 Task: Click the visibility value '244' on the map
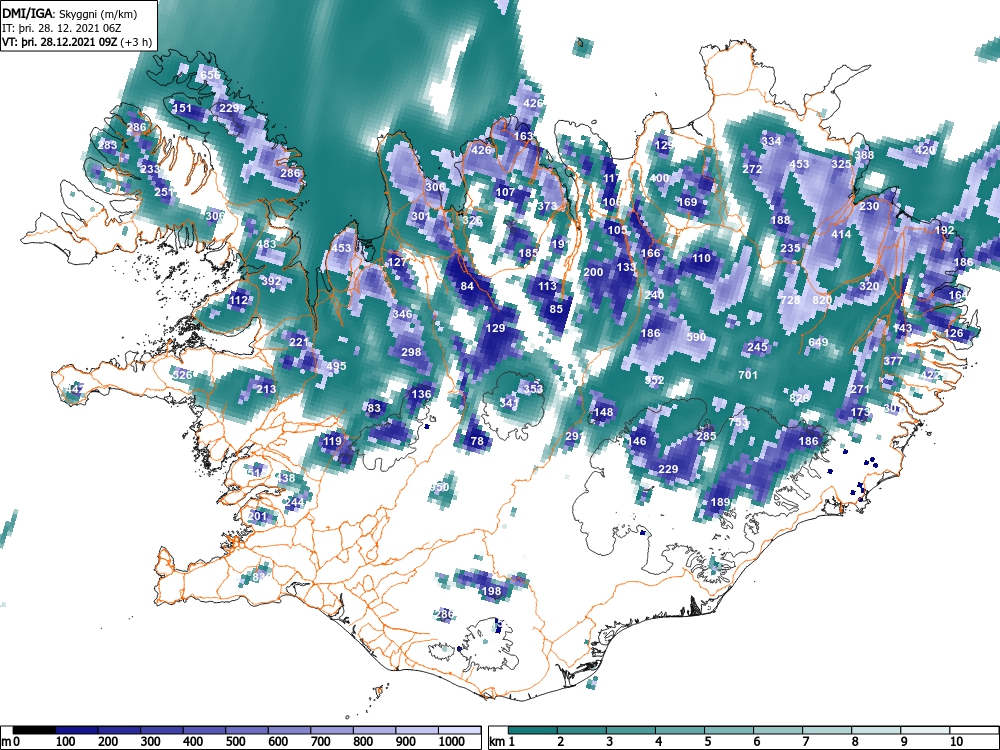click(x=294, y=502)
